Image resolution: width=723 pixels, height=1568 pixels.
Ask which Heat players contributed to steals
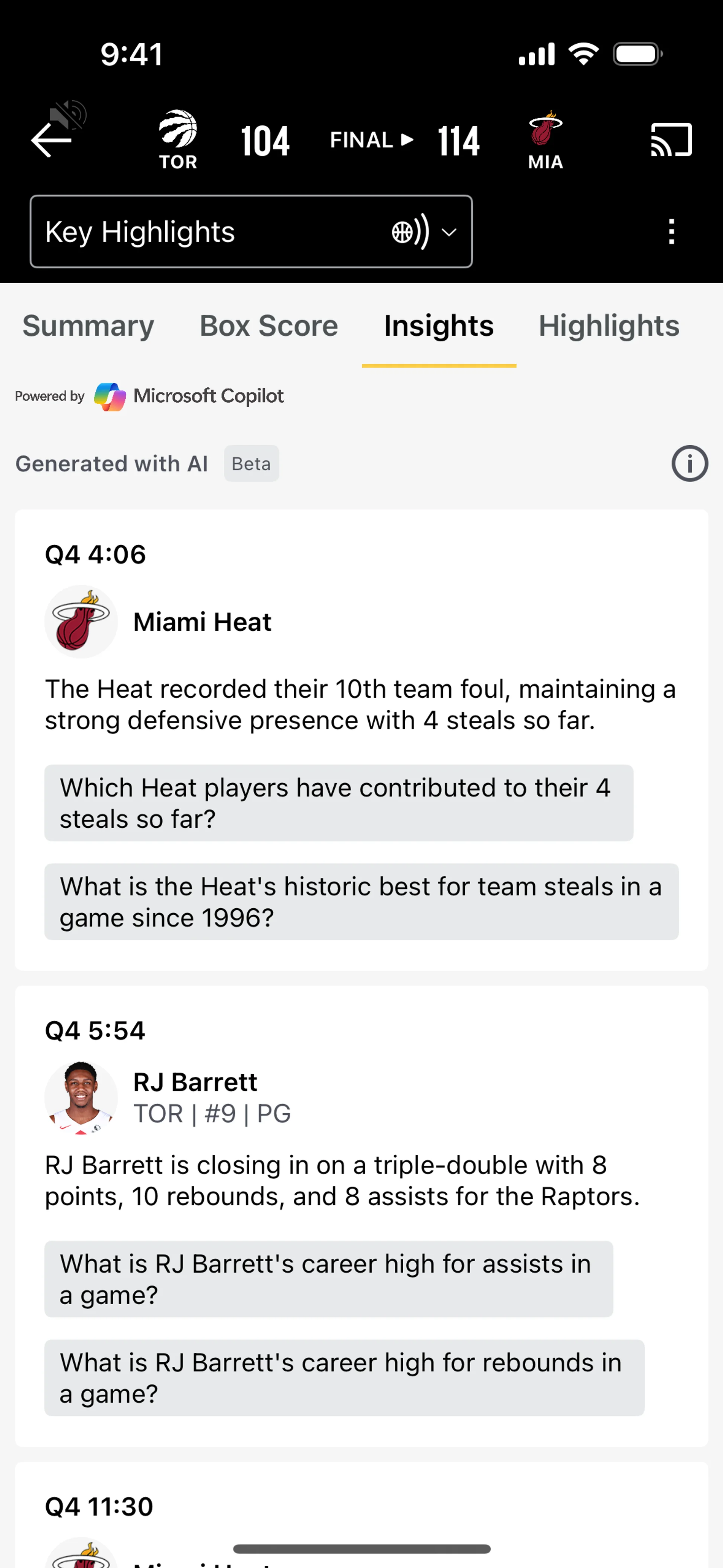339,803
